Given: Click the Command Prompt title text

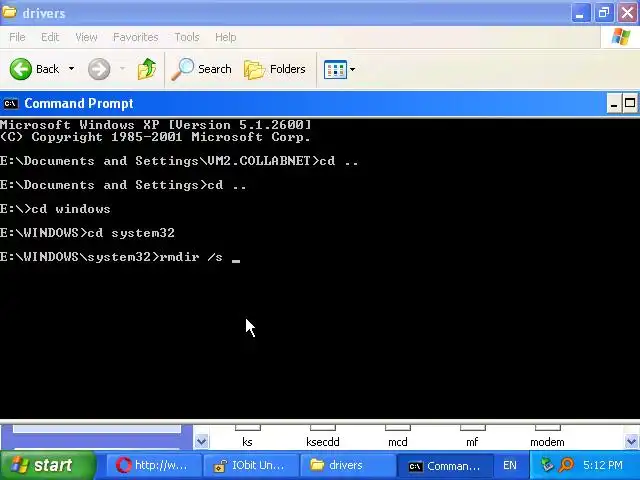Looking at the screenshot, I should (79, 104).
